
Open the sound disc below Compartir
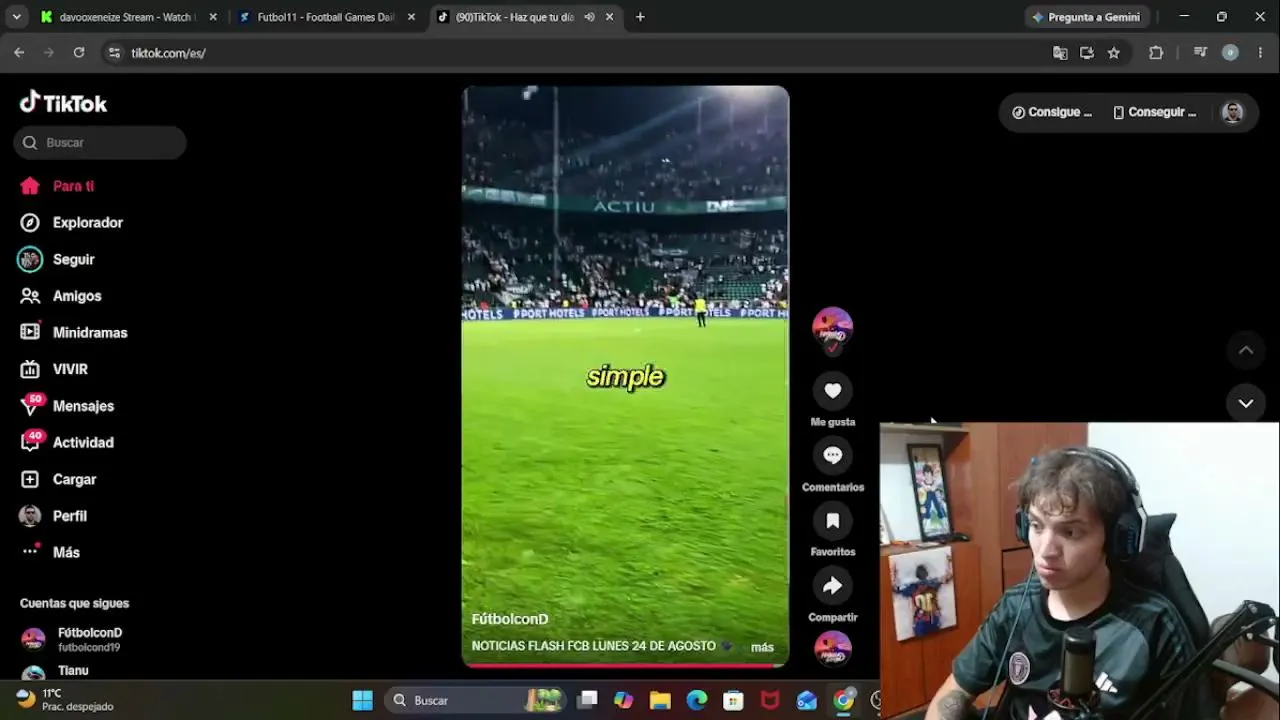(x=832, y=648)
